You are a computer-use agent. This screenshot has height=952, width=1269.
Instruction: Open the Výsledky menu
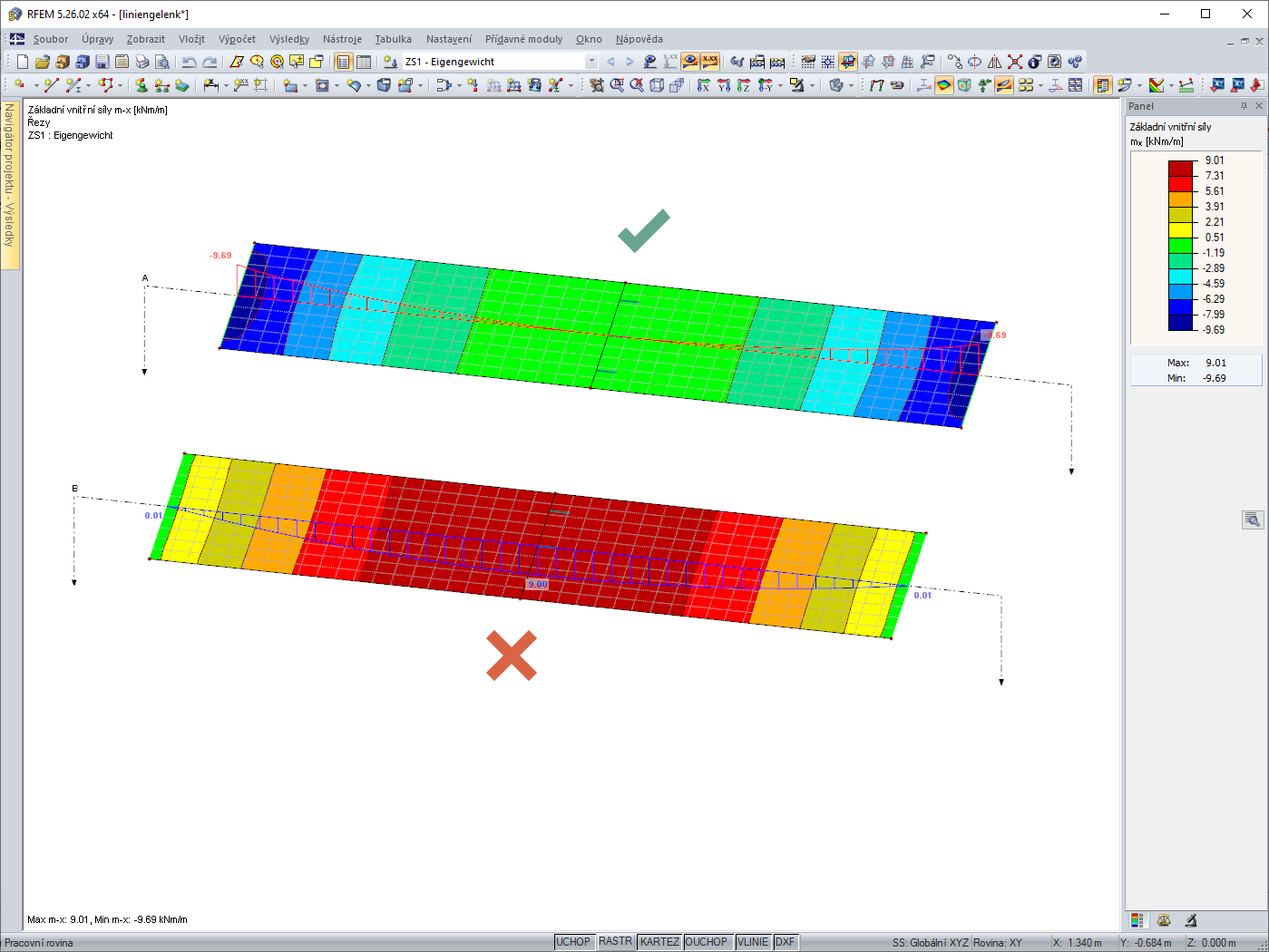coord(289,39)
